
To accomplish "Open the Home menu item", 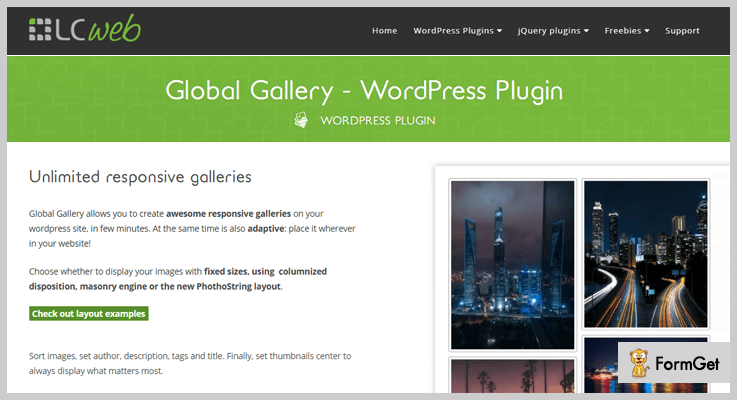I will tap(384, 31).
